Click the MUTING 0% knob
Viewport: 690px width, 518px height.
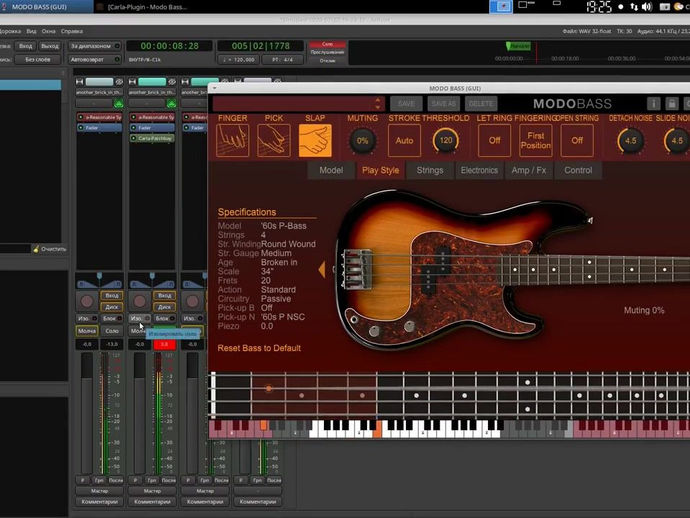coord(362,141)
